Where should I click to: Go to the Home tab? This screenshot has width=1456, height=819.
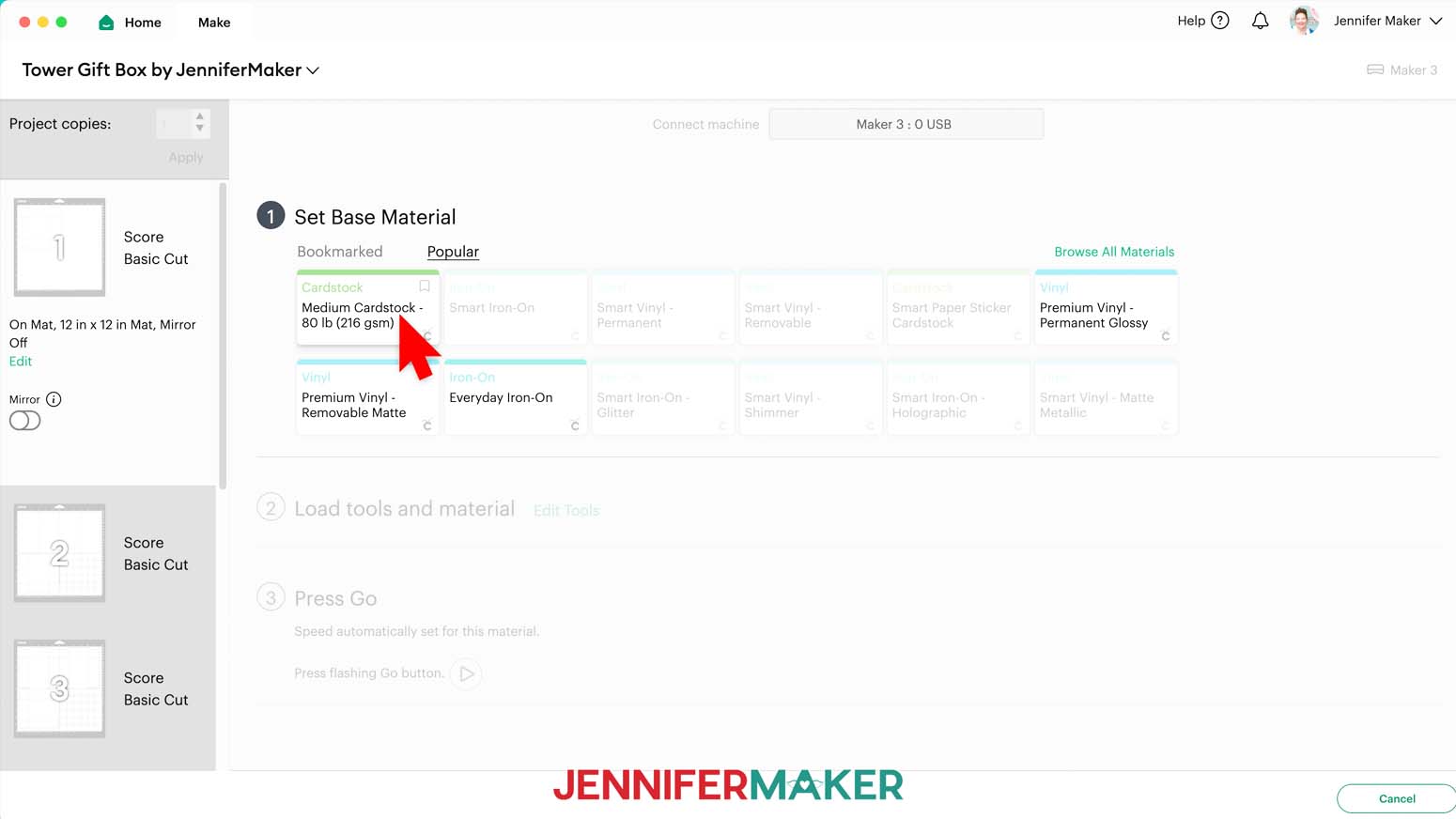tap(131, 23)
